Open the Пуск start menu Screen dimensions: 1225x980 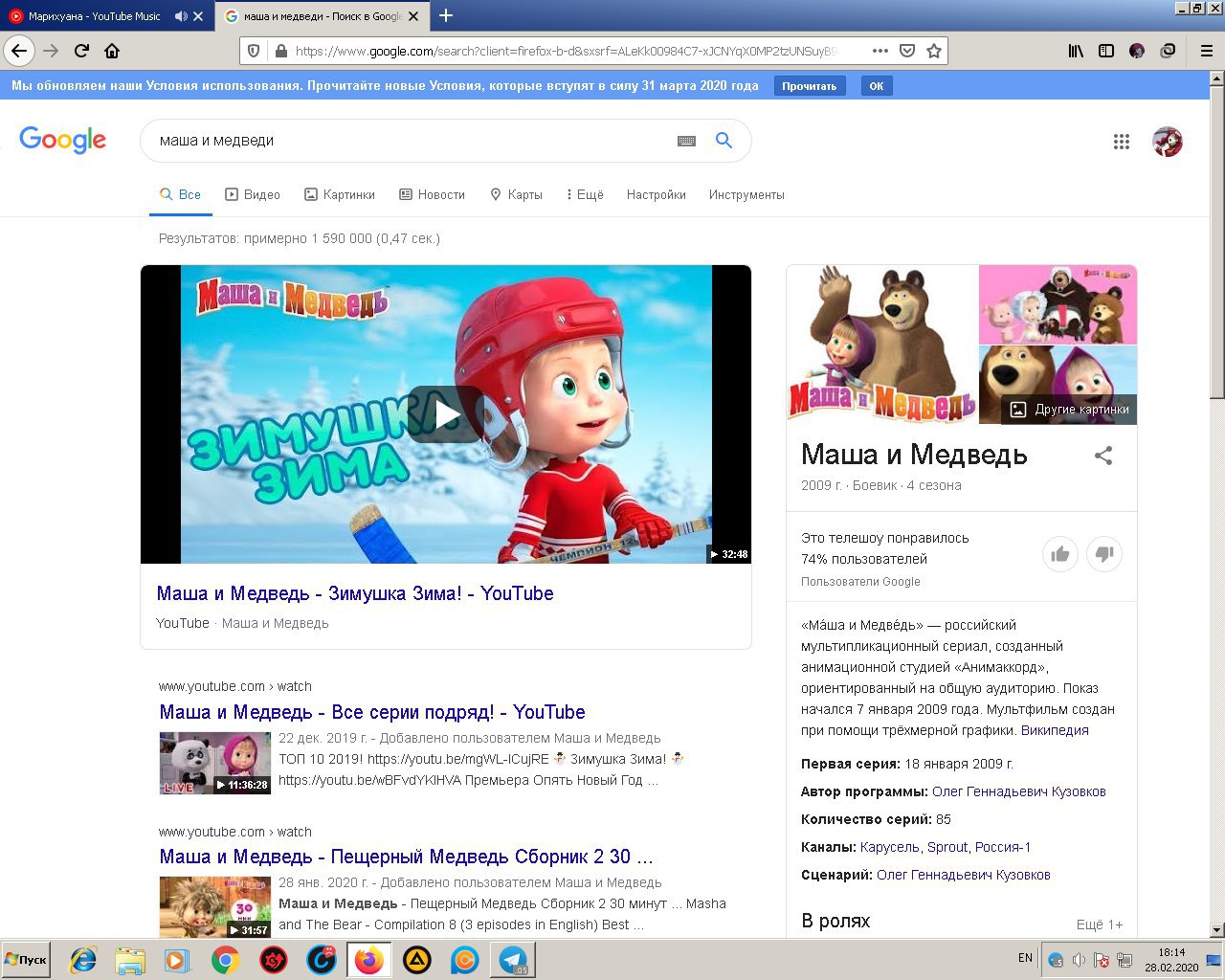pos(26,960)
